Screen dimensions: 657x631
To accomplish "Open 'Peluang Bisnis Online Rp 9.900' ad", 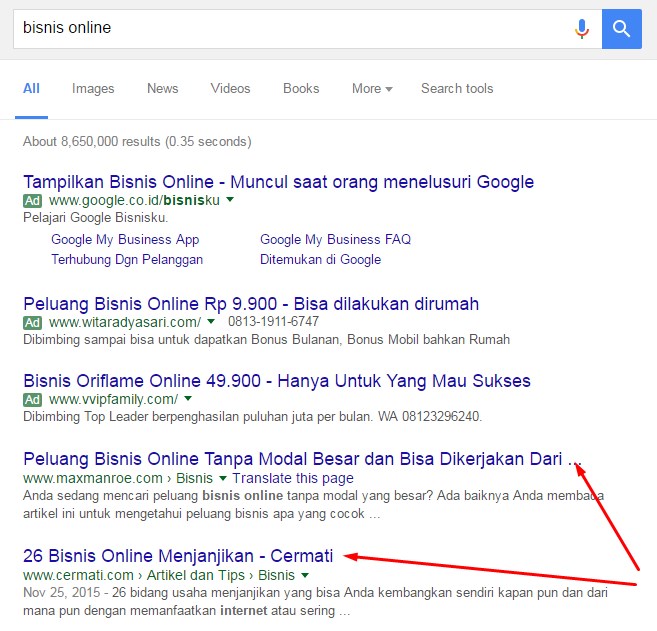I will point(251,304).
